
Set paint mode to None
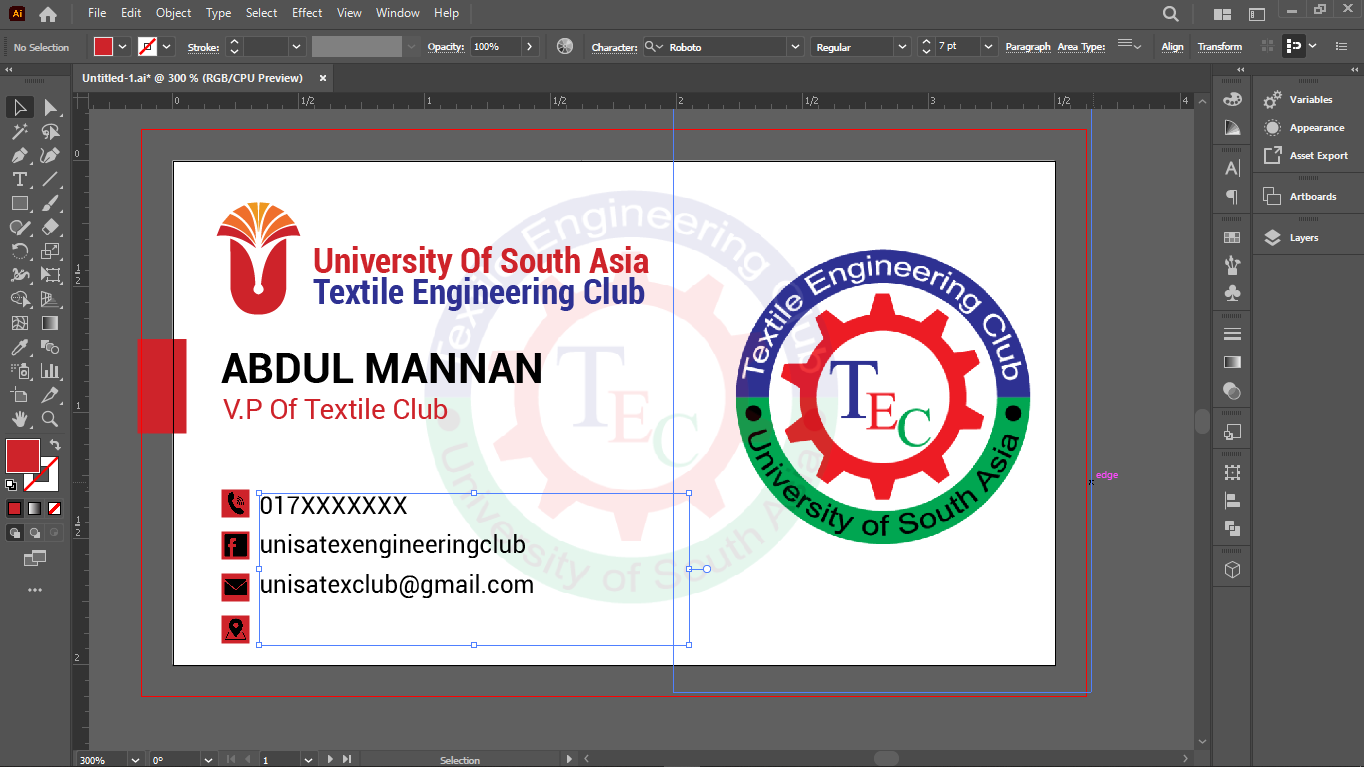[x=54, y=508]
